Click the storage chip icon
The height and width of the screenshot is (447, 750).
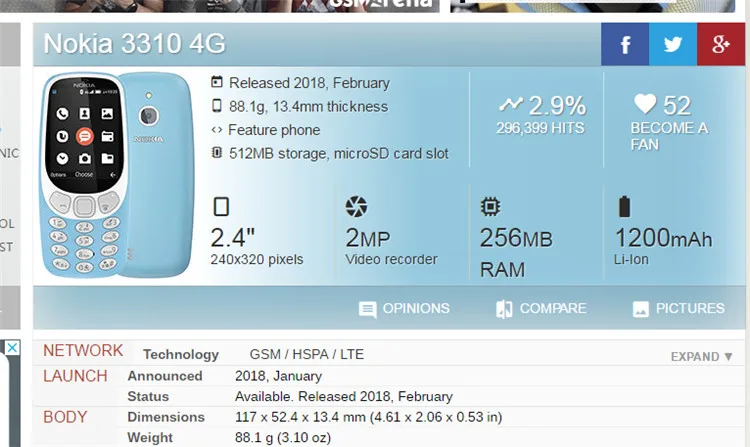[217, 153]
